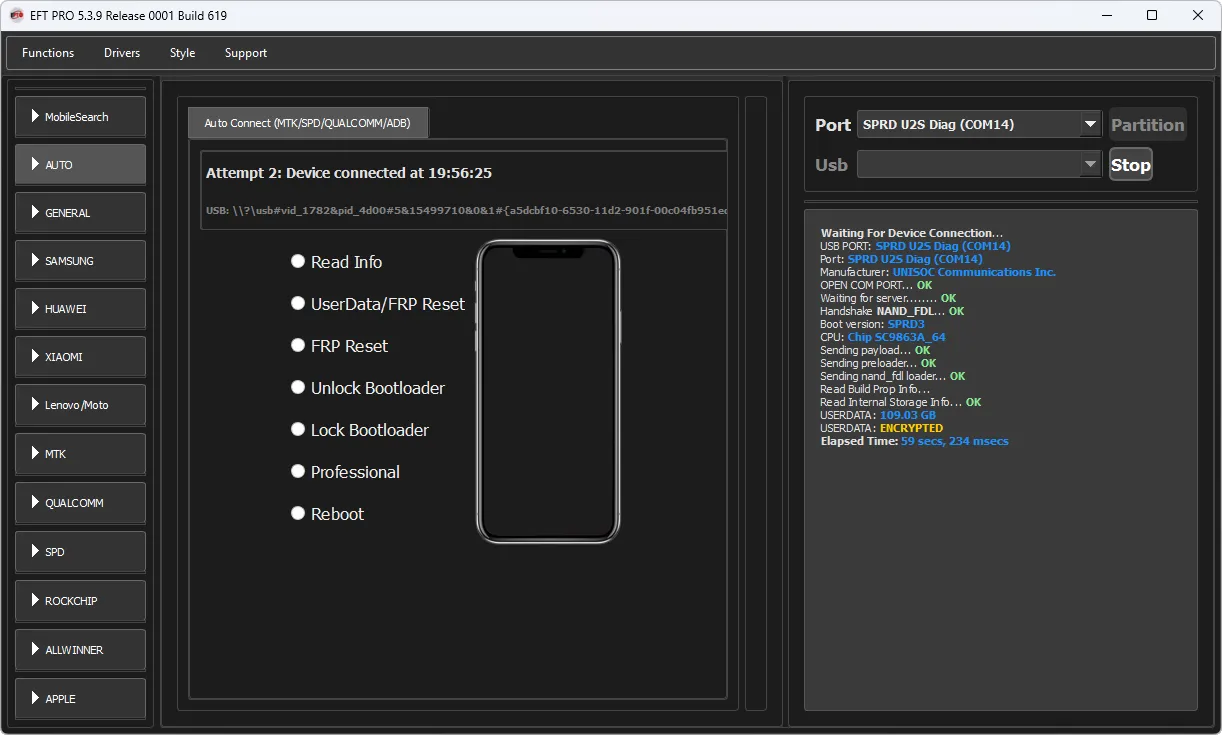Switch to the Auto Connect tab
Screen dimensions: 1222x735
308,123
